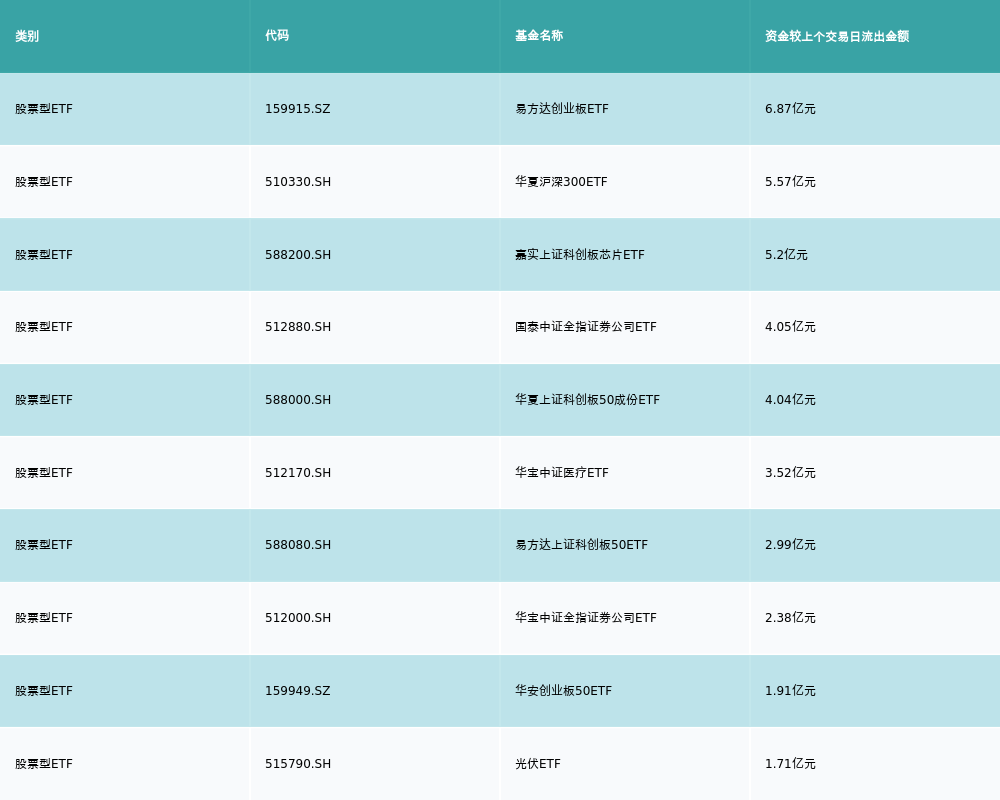Click outflow value 2.38亿元
The height and width of the screenshot is (800, 1000).
tap(790, 618)
